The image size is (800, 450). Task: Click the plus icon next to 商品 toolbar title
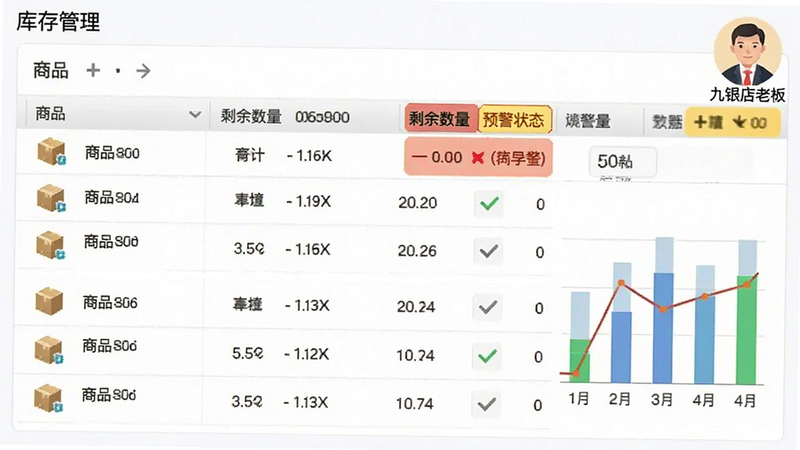pos(93,70)
